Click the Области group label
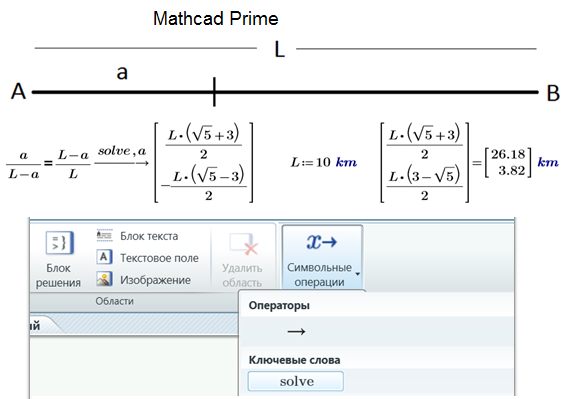The image size is (567, 399). [114, 301]
